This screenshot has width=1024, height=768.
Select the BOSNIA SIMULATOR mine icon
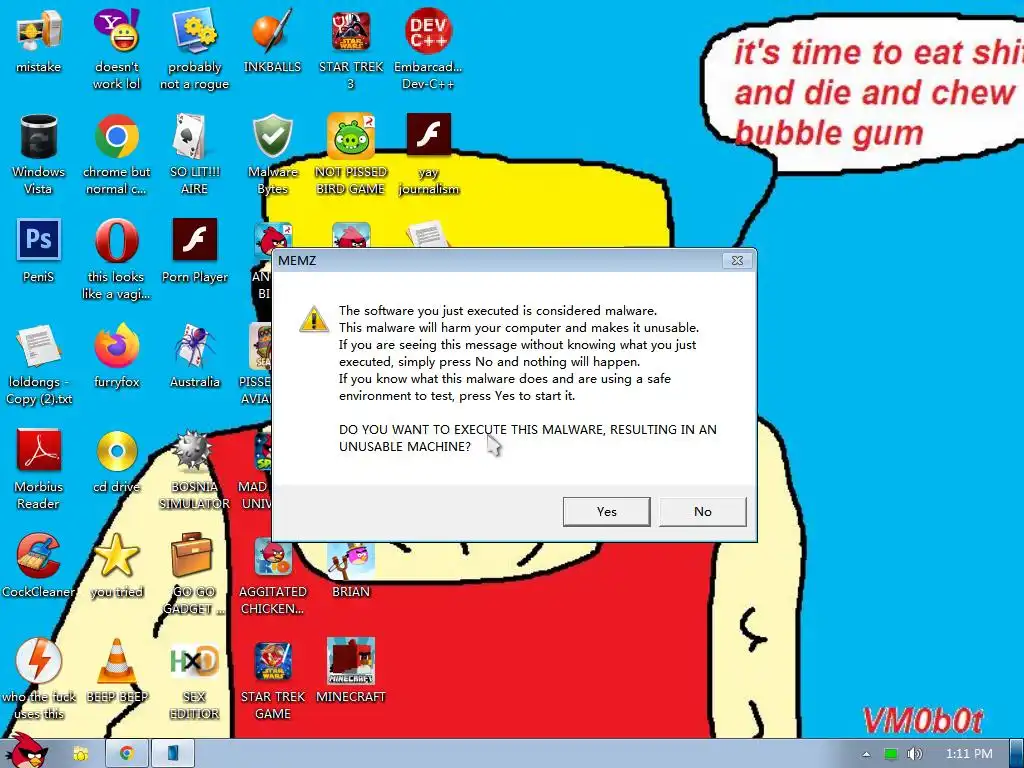195,470
